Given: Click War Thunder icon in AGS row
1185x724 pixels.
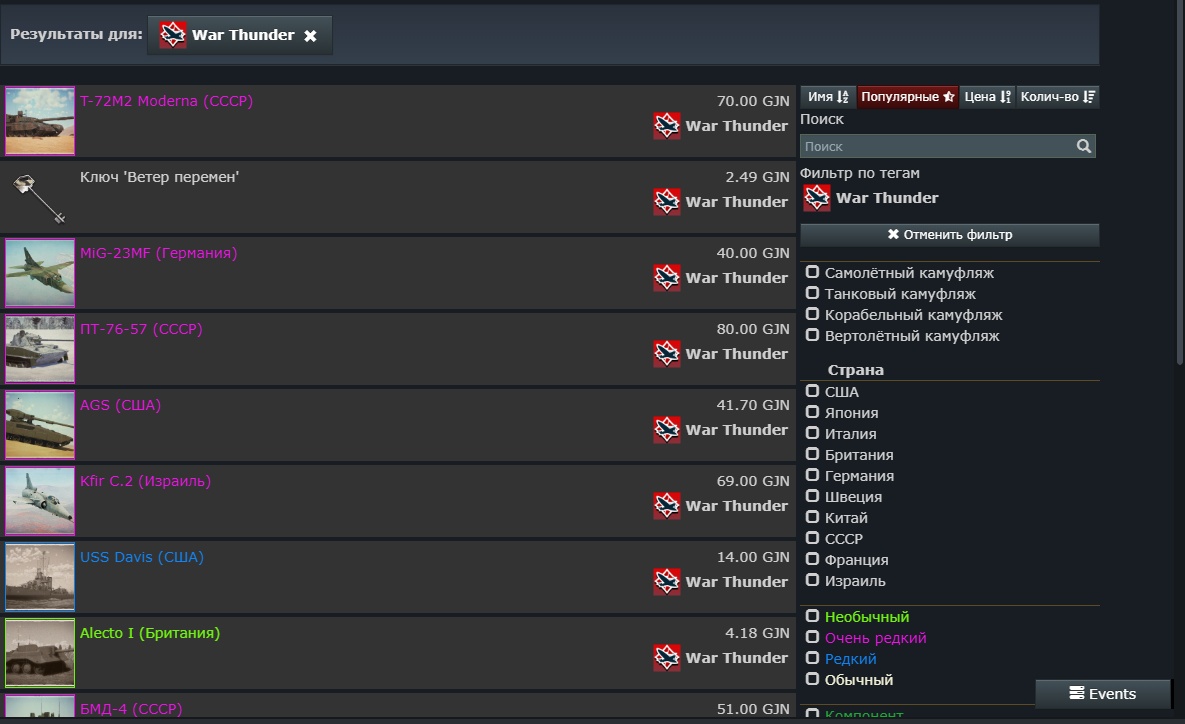Looking at the screenshot, I should [x=667, y=430].
